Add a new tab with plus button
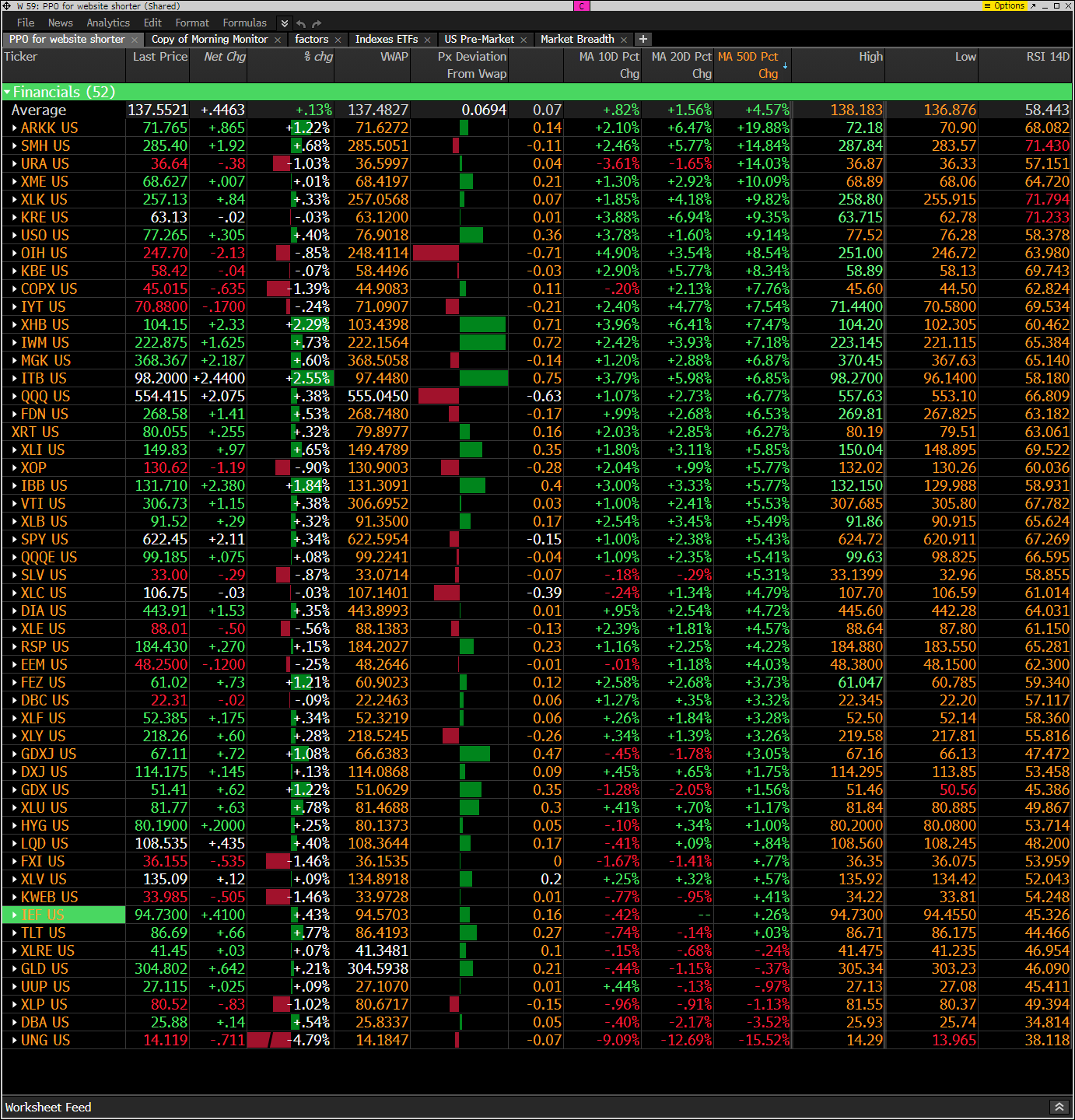The image size is (1075, 1120). pos(643,39)
